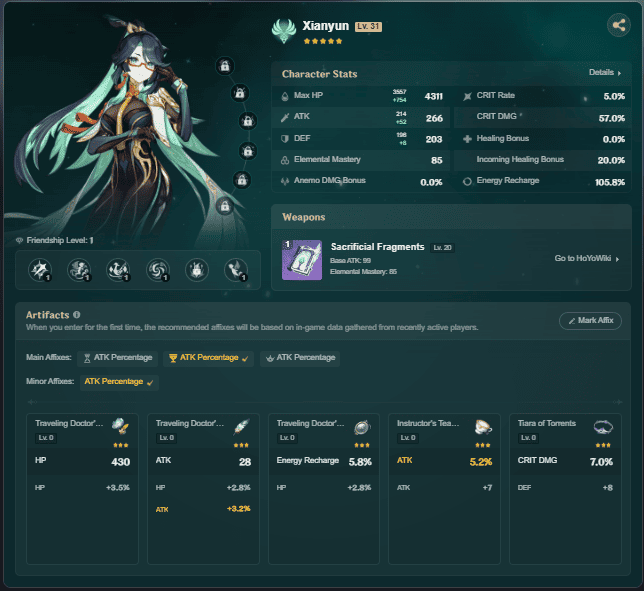This screenshot has width=644, height=591.
Task: Click the Energy Recharge icon
Action: coord(467,181)
